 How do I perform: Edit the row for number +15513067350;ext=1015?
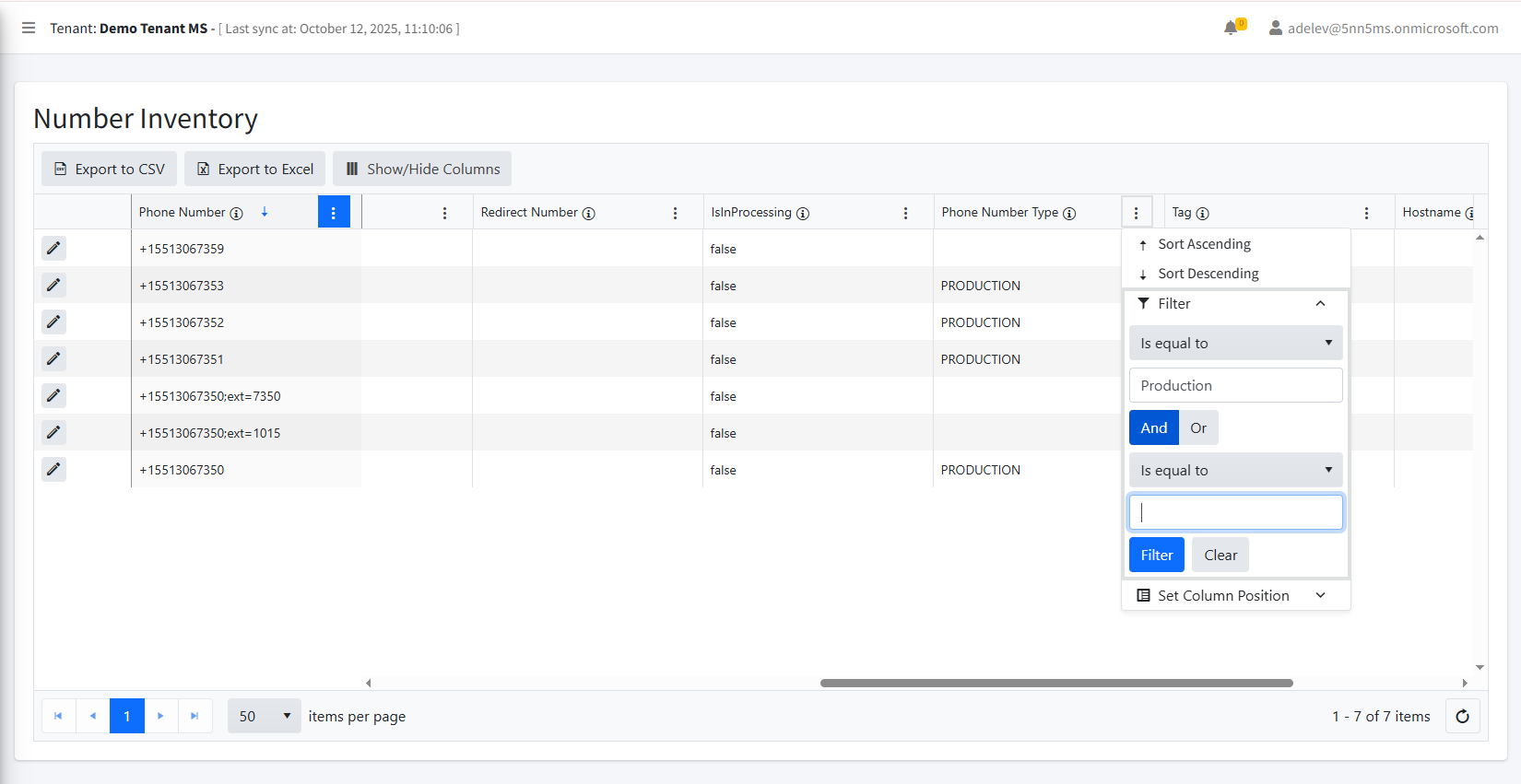(53, 432)
